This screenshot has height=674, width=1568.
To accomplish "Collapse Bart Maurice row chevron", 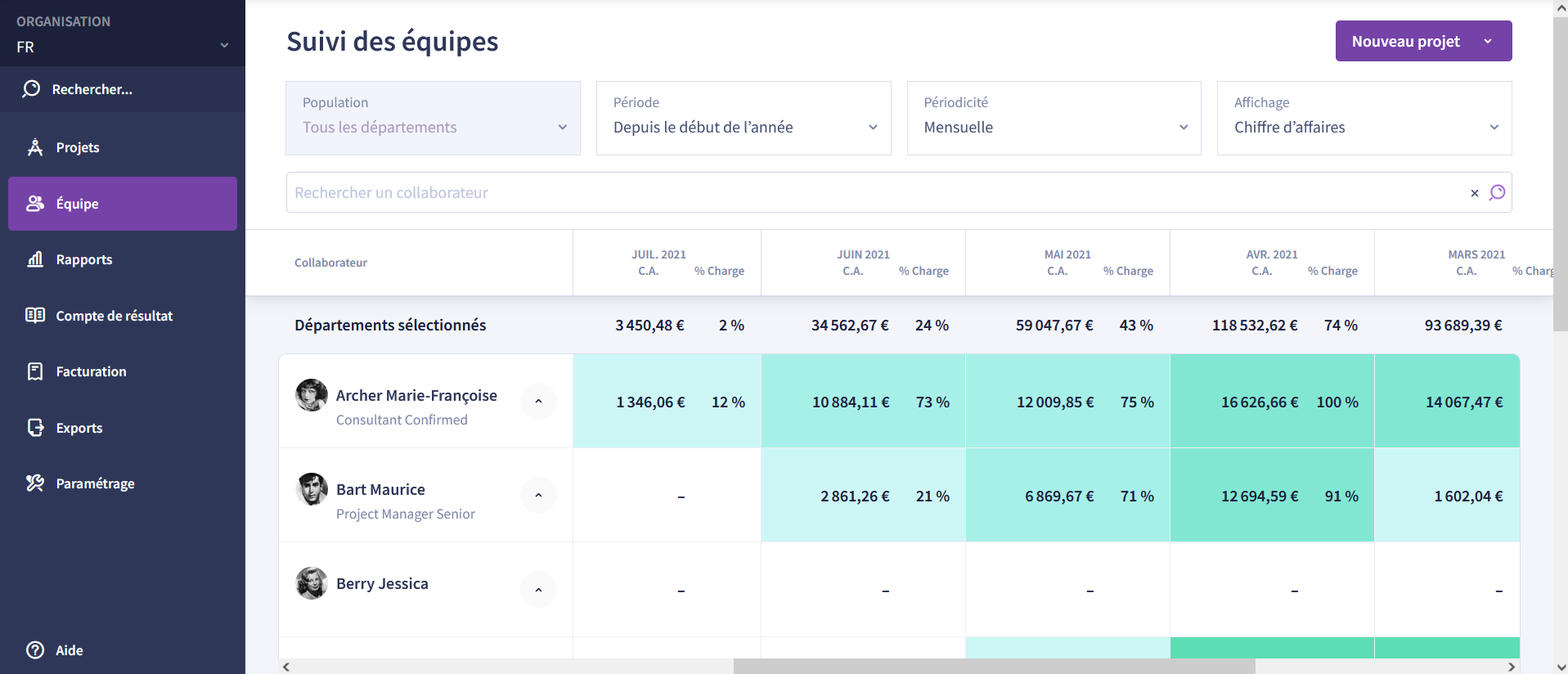I will coord(538,495).
